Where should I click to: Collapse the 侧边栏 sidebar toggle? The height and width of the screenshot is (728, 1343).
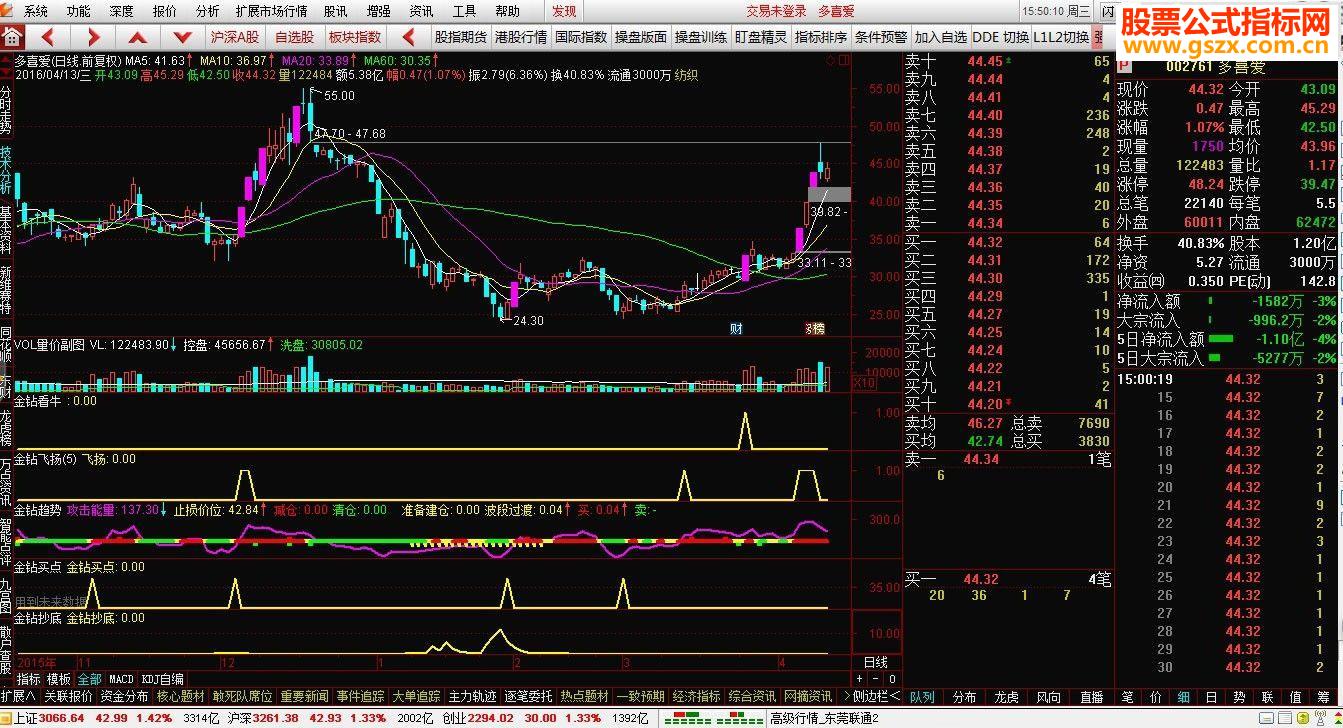pos(876,696)
